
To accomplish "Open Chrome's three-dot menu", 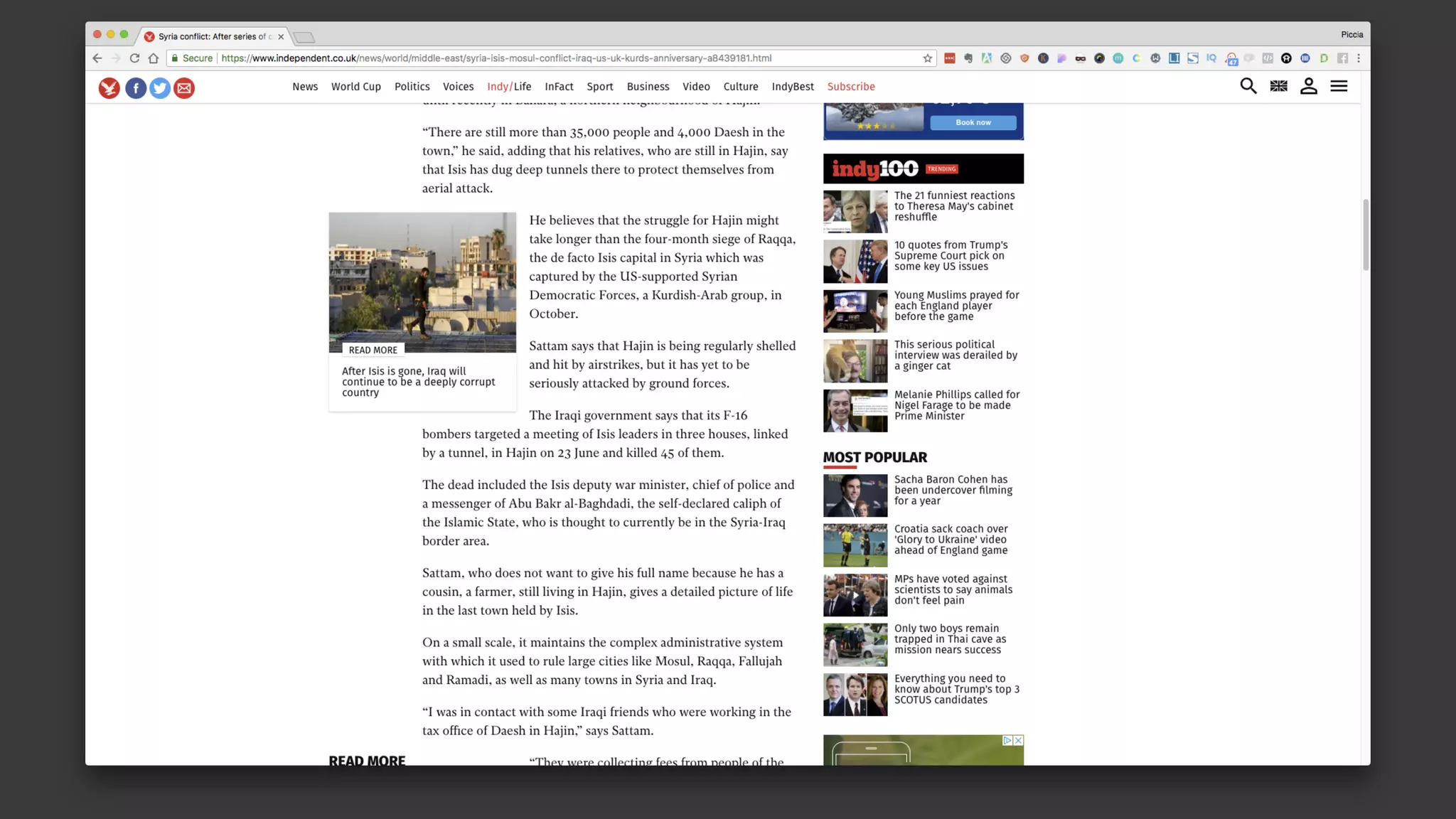I will pyautogui.click(x=1359, y=58).
